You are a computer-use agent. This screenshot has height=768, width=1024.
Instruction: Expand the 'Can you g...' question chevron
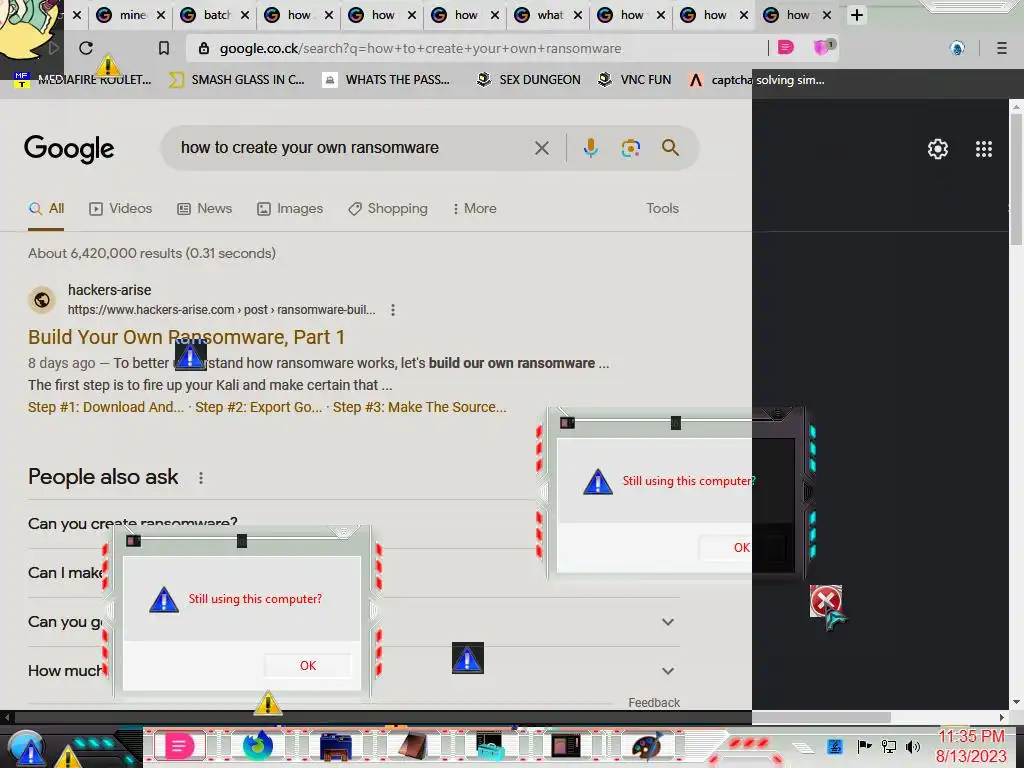667,622
